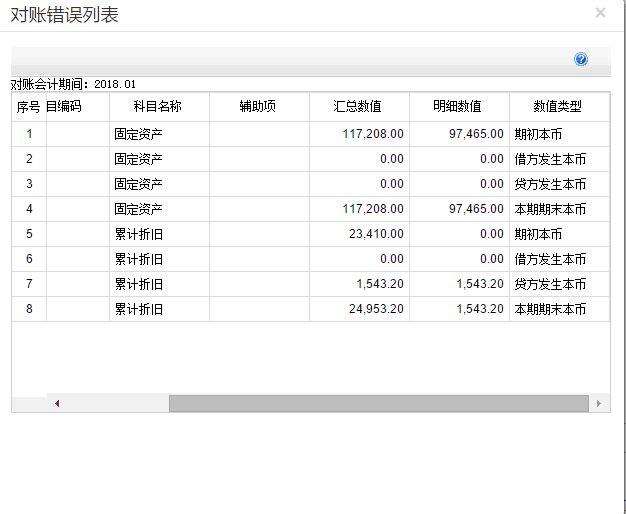This screenshot has height=514, width=626.
Task: Click the 24,953.20 summary value
Action: pos(376,309)
